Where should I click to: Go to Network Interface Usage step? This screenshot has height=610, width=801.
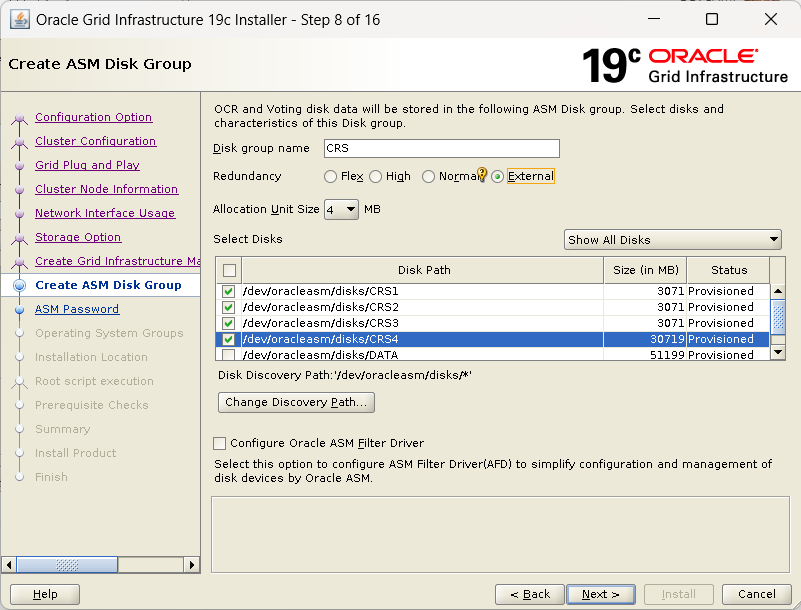pyautogui.click(x=105, y=213)
